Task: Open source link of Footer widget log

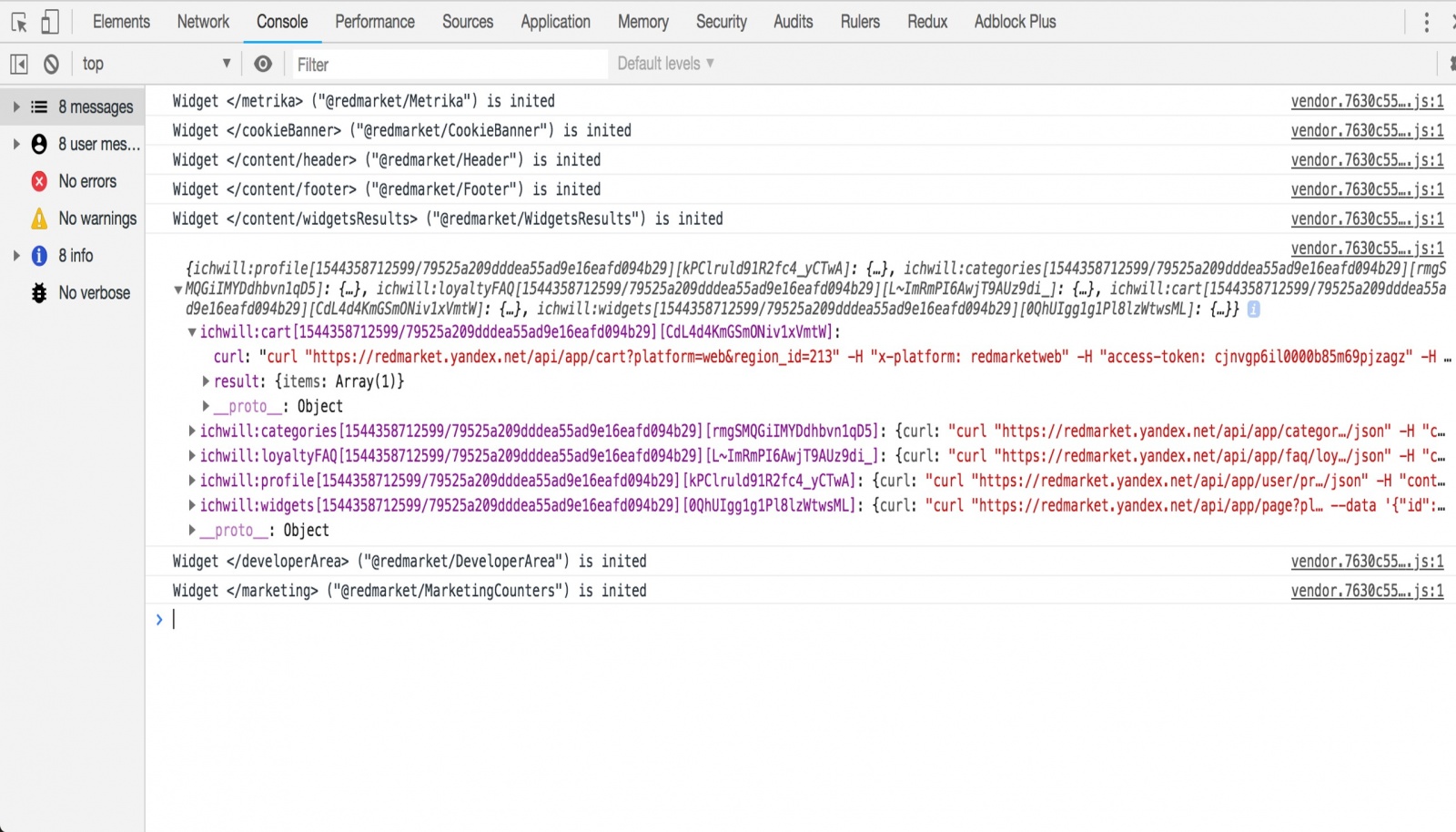Action: [x=1367, y=190]
